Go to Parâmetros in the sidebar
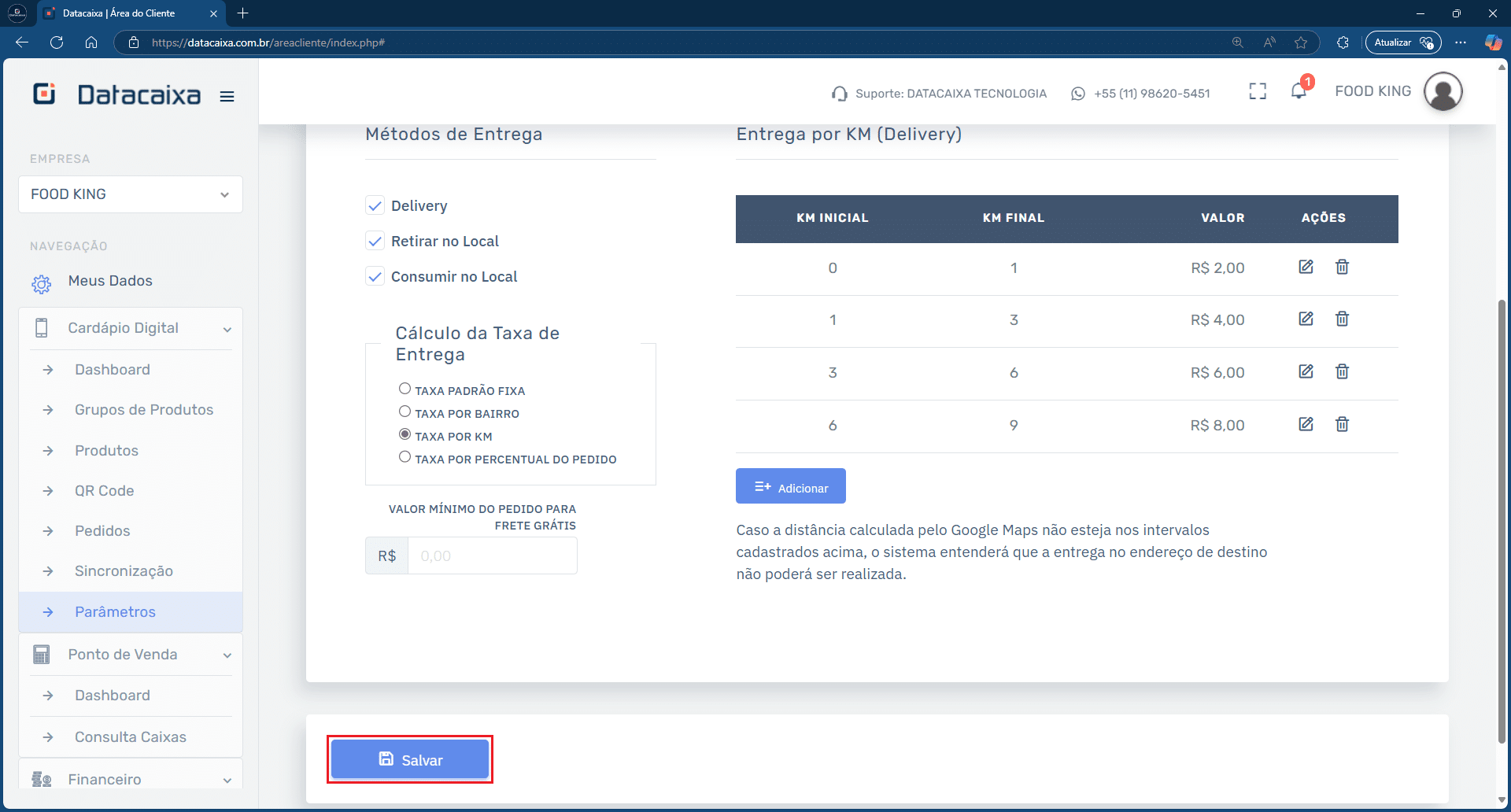 (x=115, y=611)
